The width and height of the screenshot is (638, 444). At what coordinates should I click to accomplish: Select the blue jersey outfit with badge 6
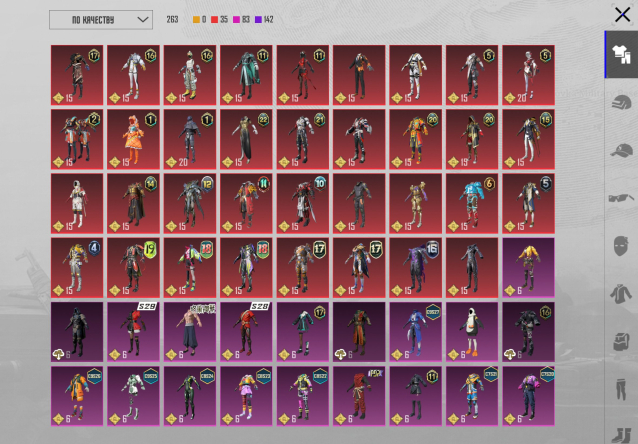pyautogui.click(x=471, y=202)
